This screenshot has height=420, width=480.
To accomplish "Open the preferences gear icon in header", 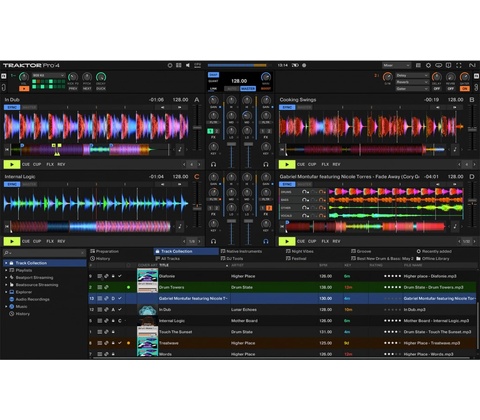I will pos(429,65).
